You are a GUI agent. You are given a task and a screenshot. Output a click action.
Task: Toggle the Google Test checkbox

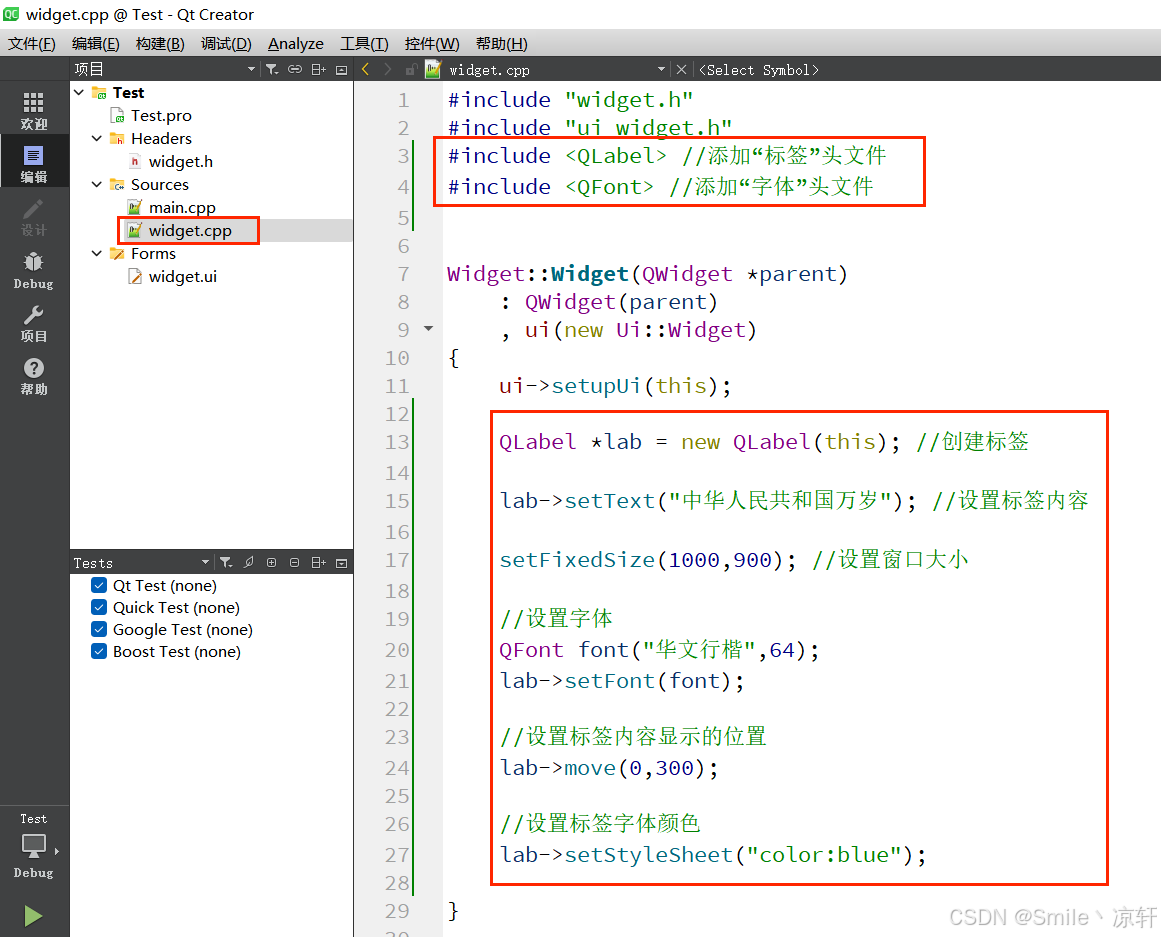point(98,630)
